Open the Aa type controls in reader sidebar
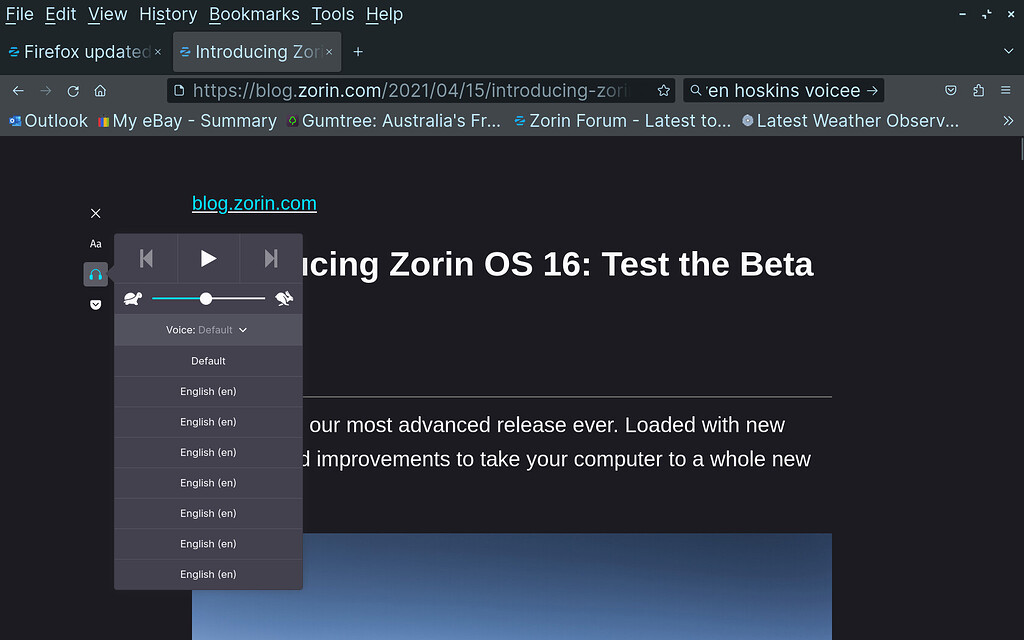 (95, 244)
